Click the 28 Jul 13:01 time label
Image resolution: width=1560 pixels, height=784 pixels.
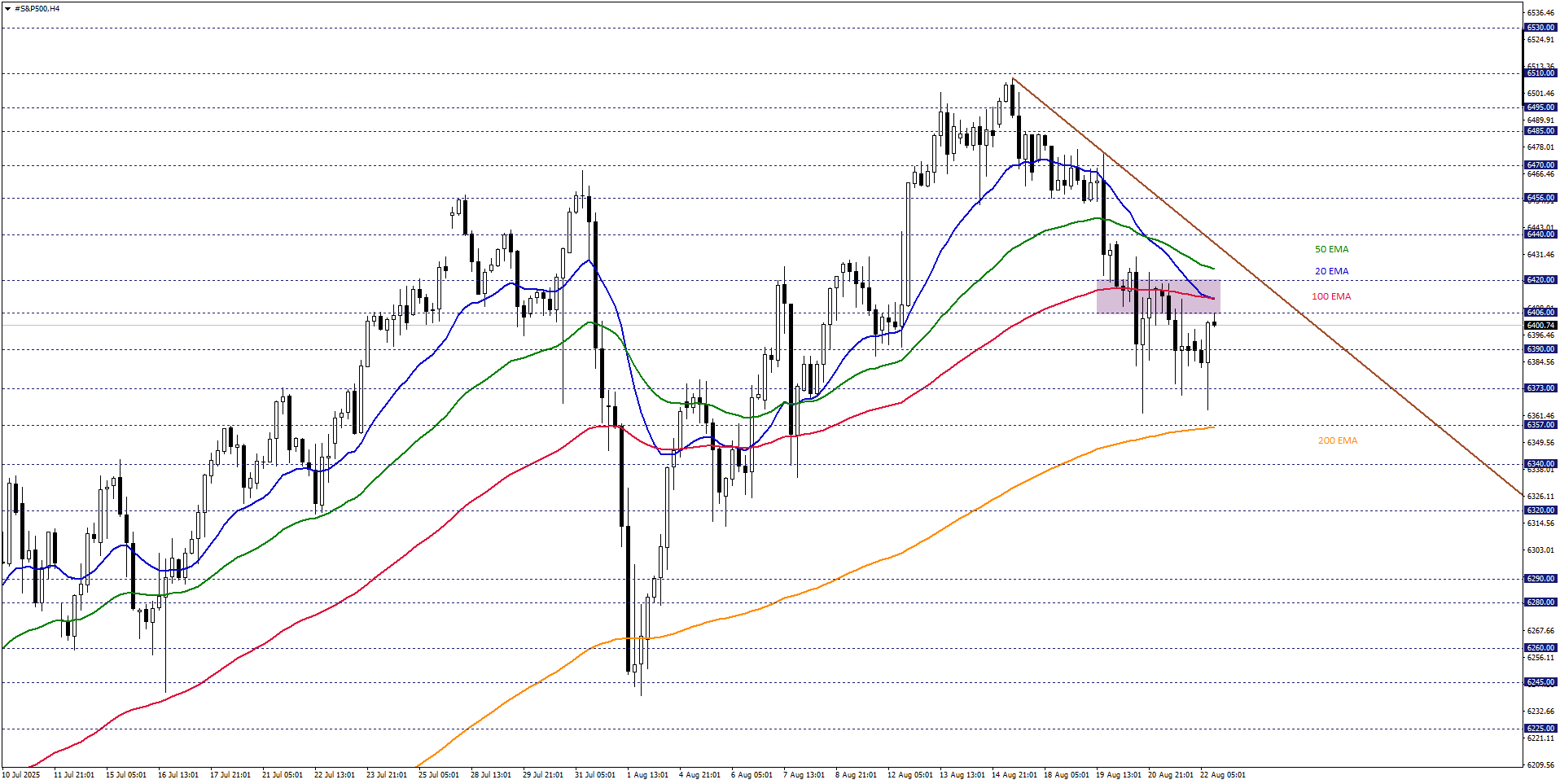[491, 775]
